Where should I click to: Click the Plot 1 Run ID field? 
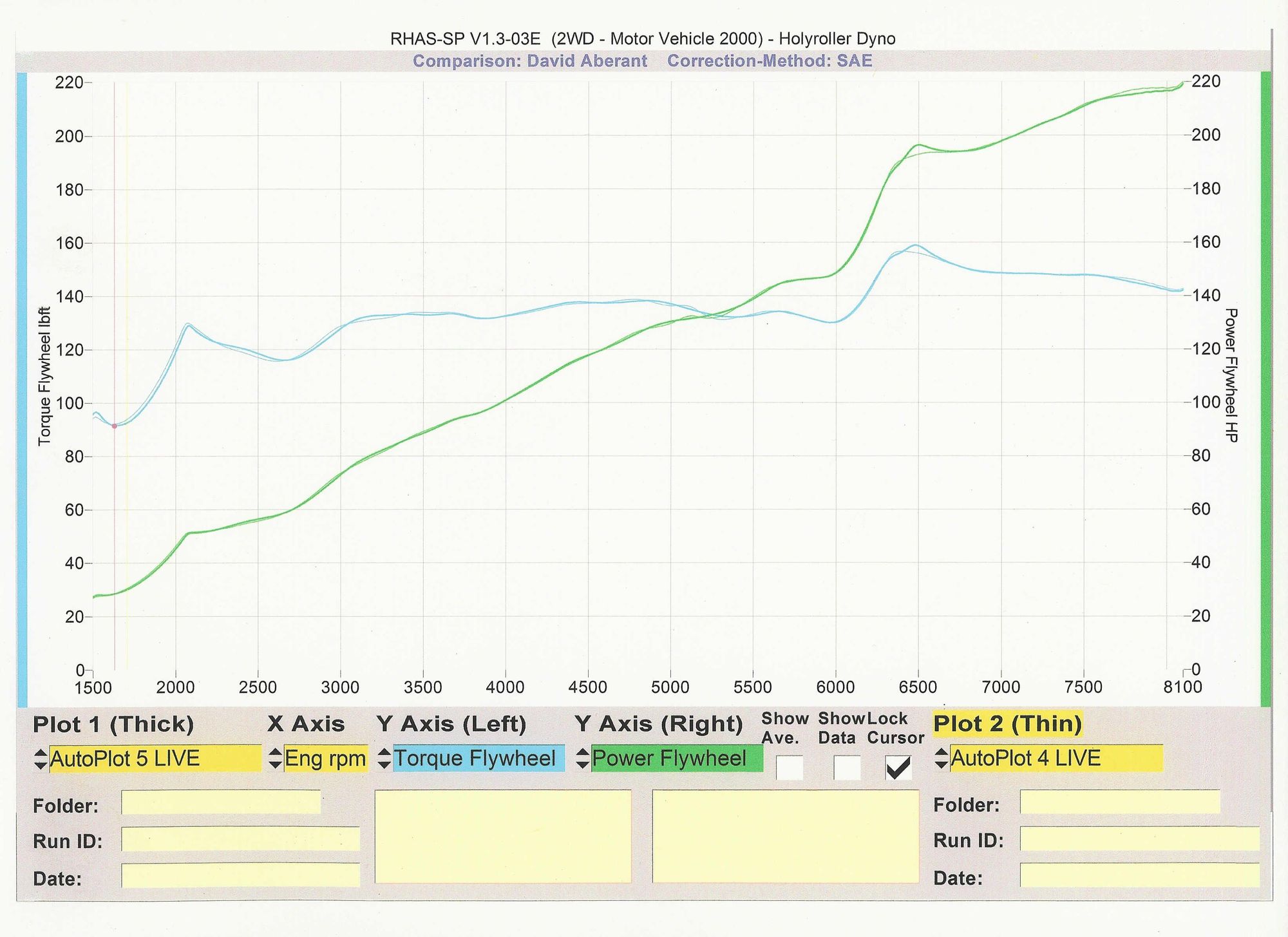coord(240,839)
